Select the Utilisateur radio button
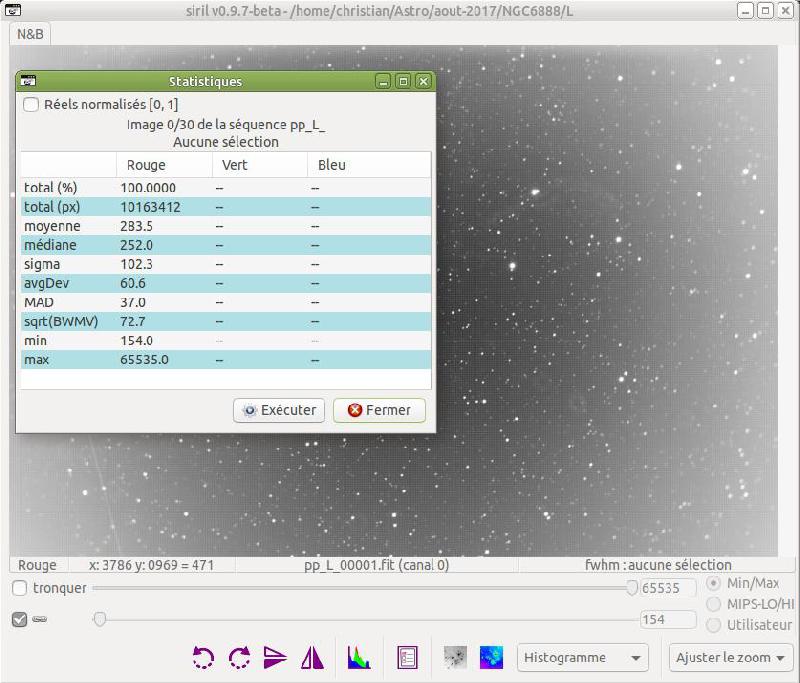Viewport: 800px width, 683px height. coord(713,625)
